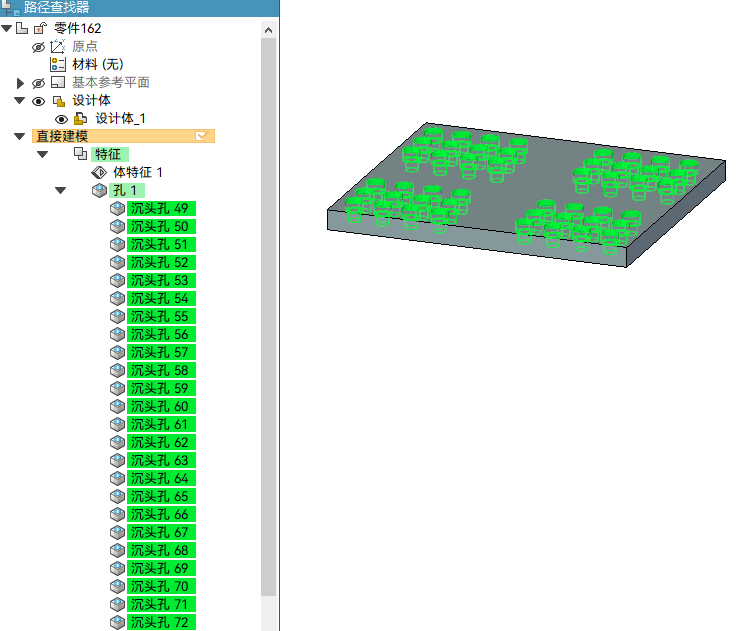The image size is (755, 631).
Task: Select 沉头孔 71 in the tree
Action: click(x=161, y=604)
